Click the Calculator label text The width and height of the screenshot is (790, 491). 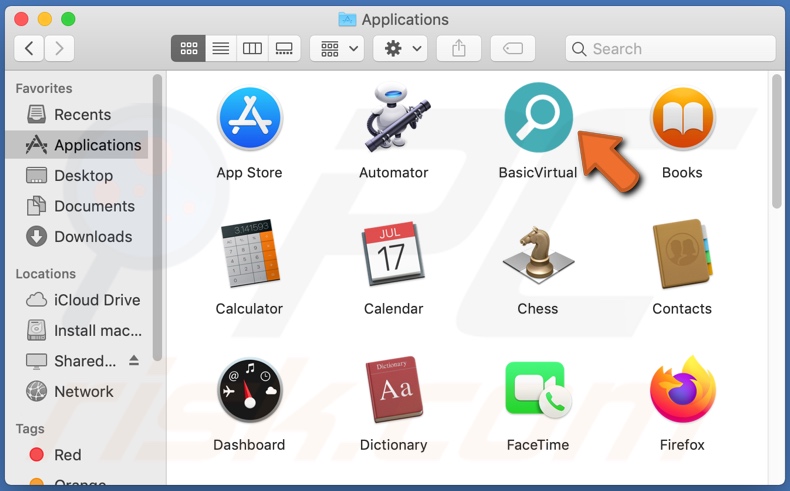click(x=249, y=308)
